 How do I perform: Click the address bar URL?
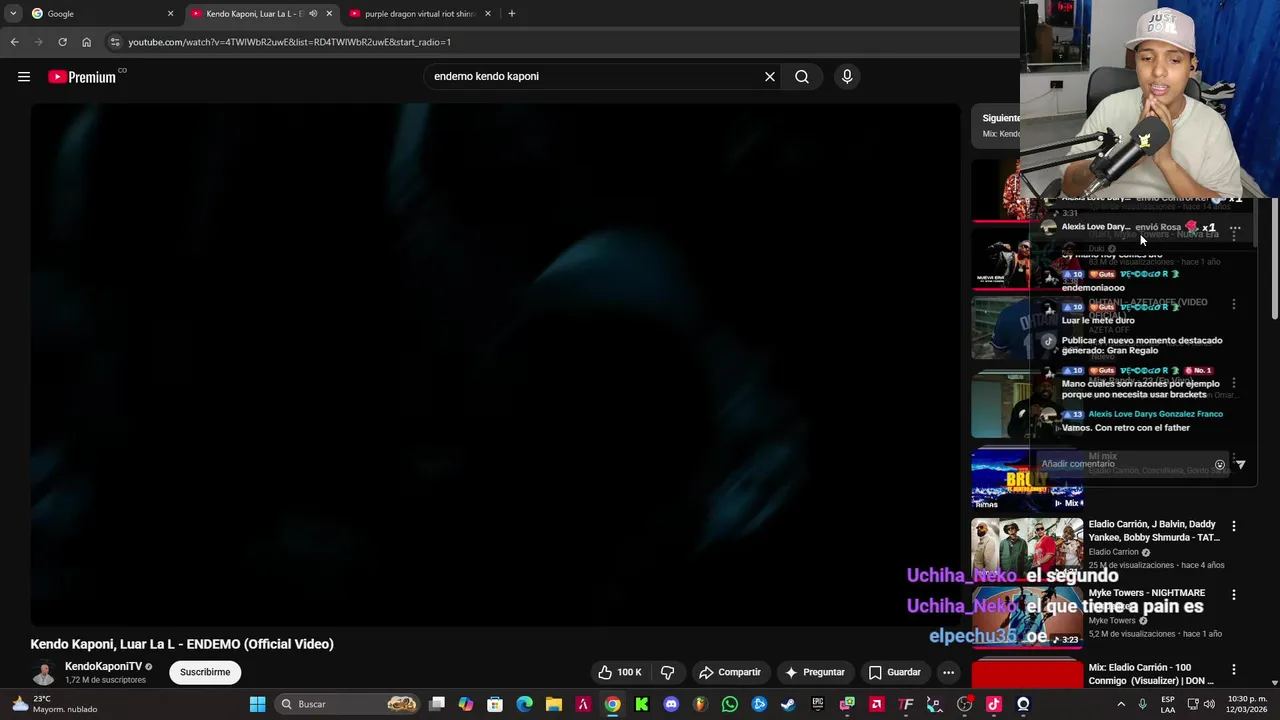pyautogui.click(x=289, y=42)
